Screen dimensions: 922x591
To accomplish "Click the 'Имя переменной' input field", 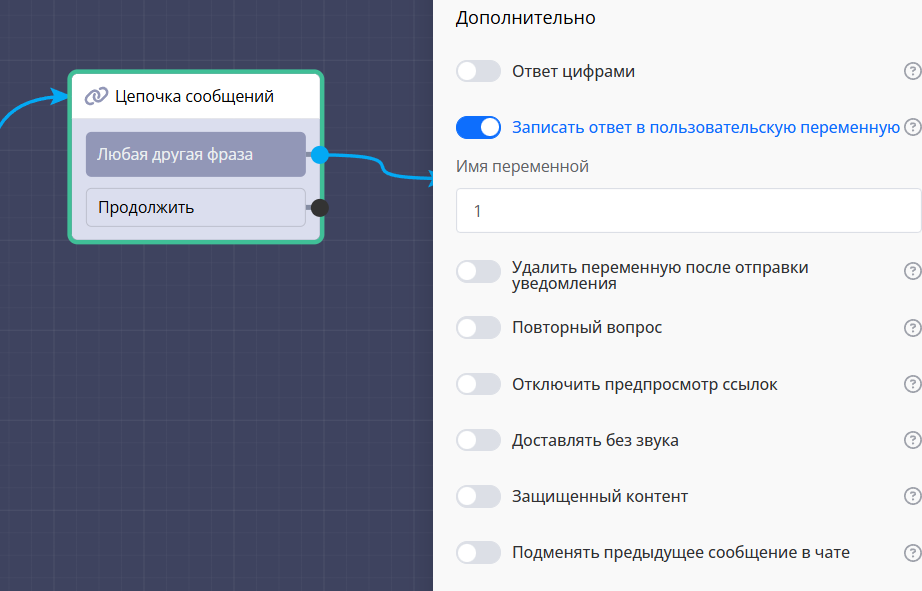I will coord(688,211).
